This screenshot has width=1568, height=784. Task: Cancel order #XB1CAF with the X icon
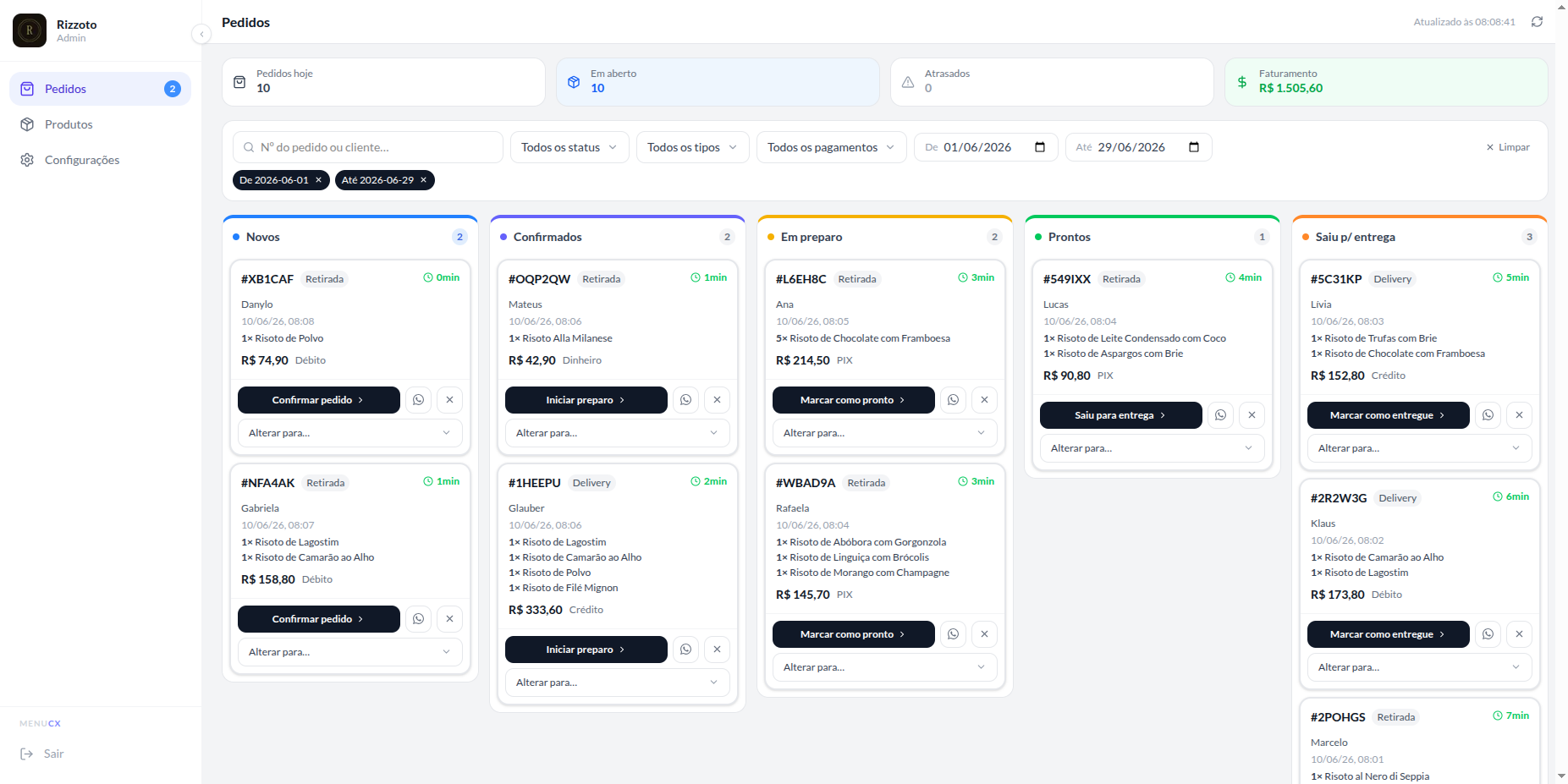[449, 400]
